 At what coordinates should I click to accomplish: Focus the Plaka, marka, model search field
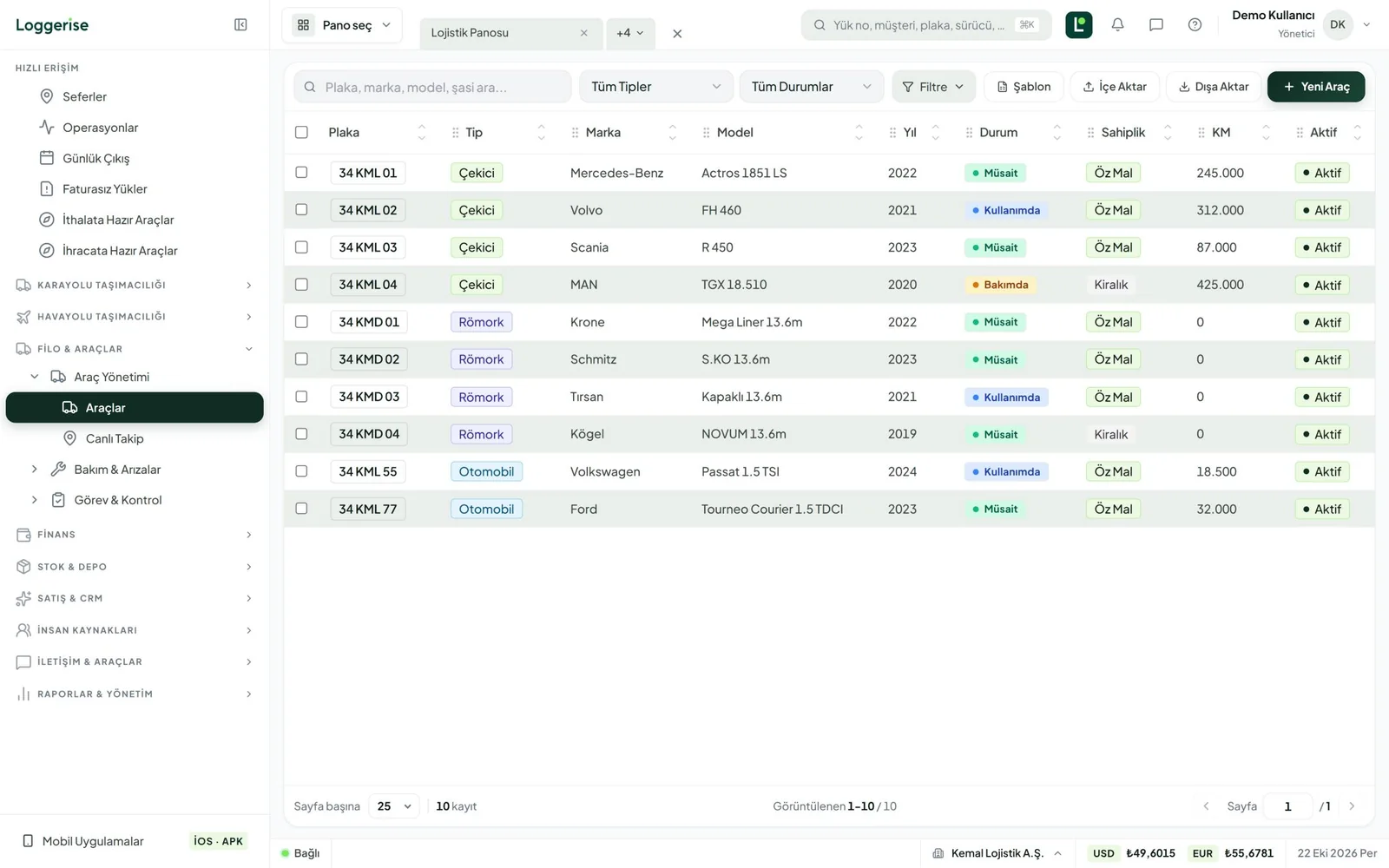(x=432, y=87)
